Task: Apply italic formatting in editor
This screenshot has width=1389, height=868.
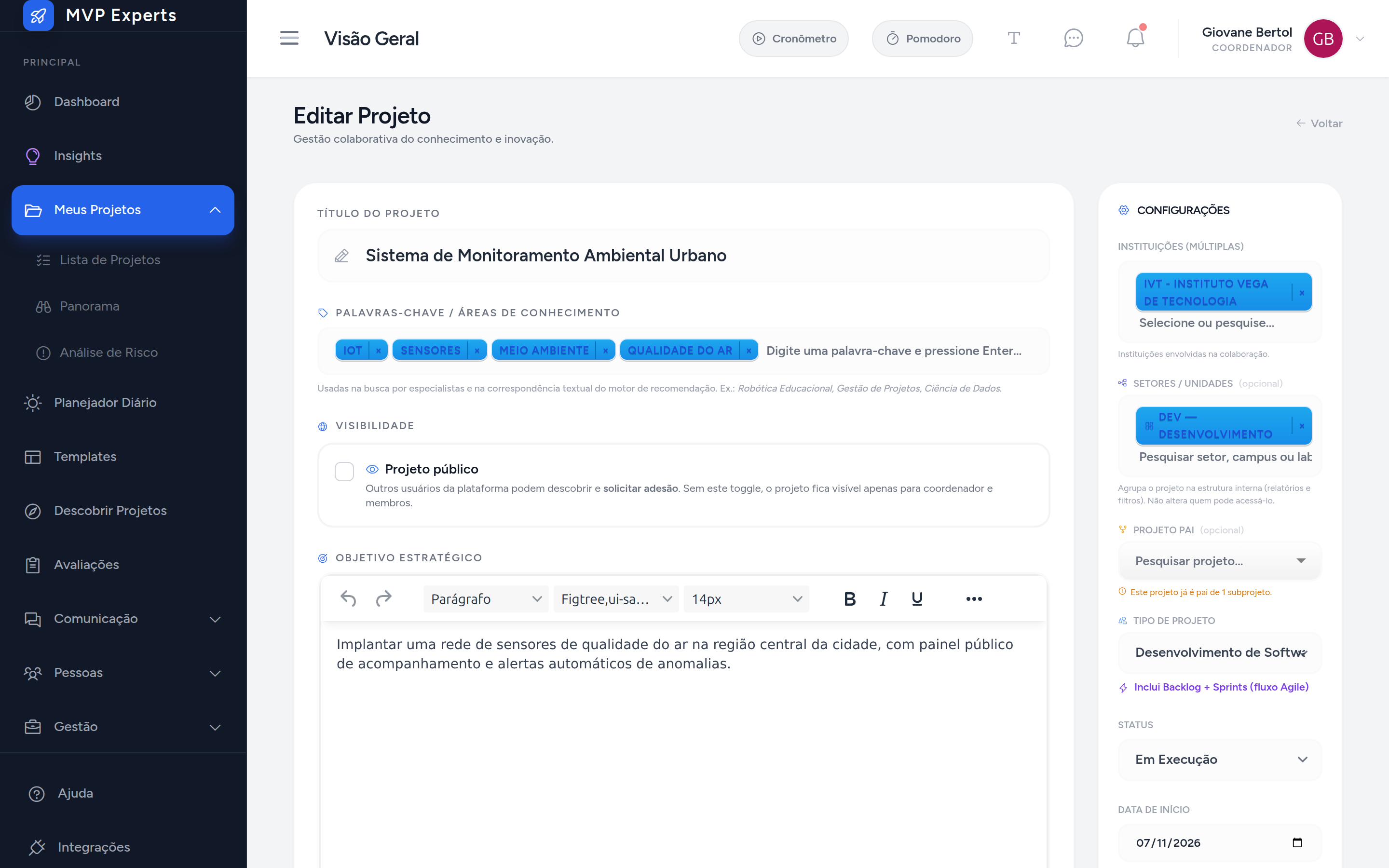Action: [884, 599]
